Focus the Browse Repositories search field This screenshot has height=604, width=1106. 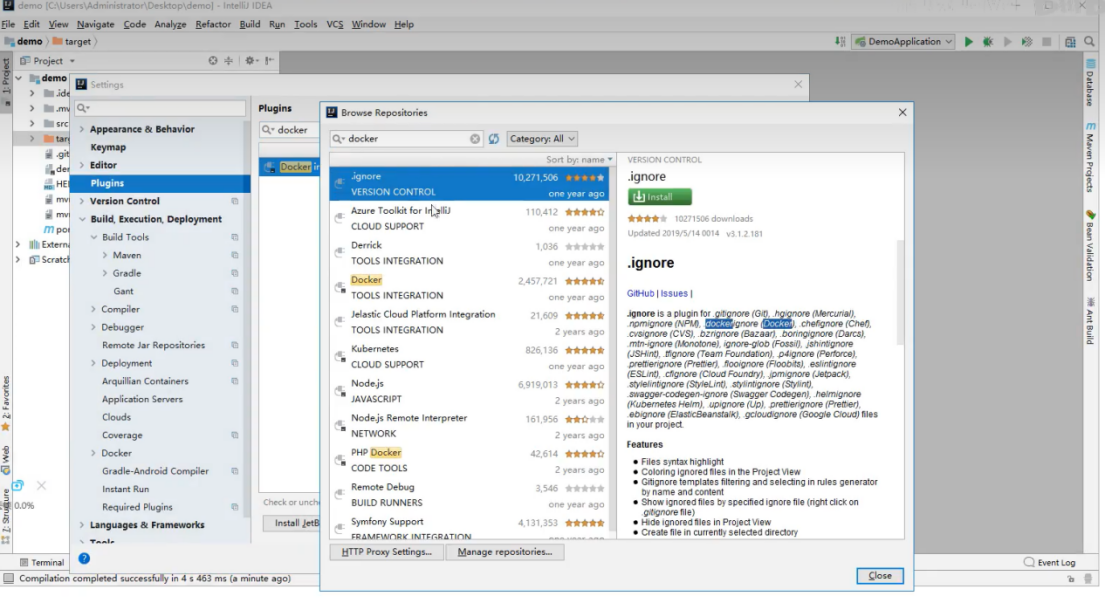(x=406, y=139)
